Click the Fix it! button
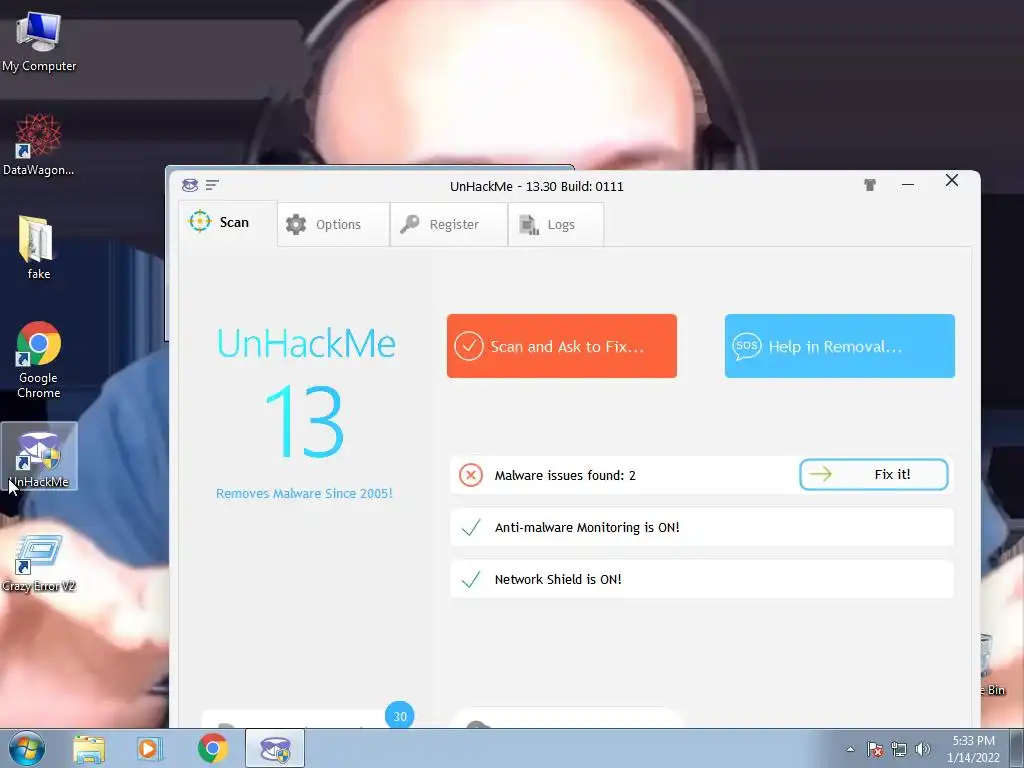1024x768 pixels. tap(874, 475)
